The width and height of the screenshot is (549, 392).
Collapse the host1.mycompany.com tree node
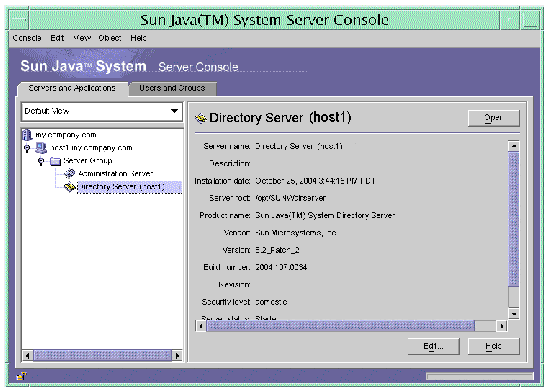(27, 148)
